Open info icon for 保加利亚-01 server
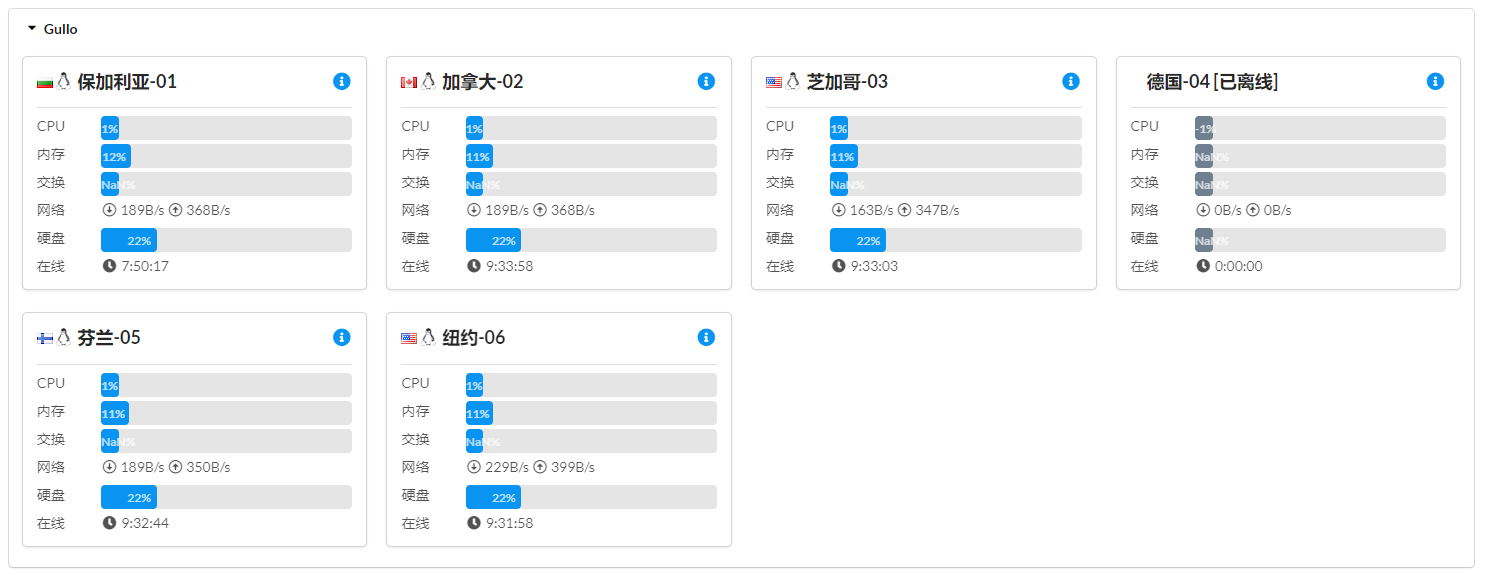 342,81
